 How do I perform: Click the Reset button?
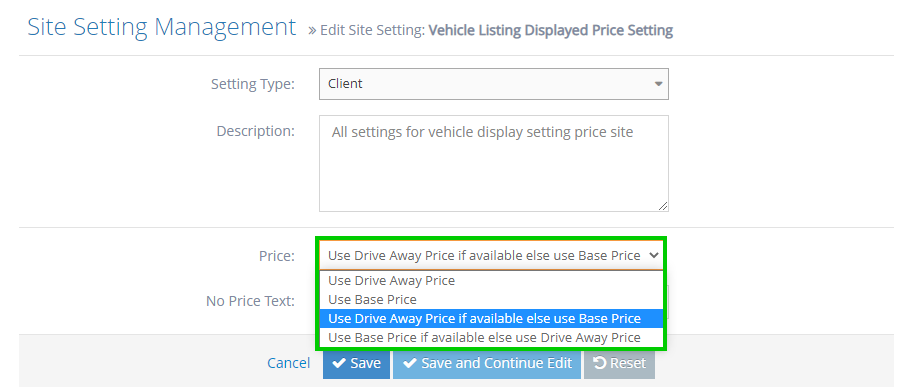[619, 363]
